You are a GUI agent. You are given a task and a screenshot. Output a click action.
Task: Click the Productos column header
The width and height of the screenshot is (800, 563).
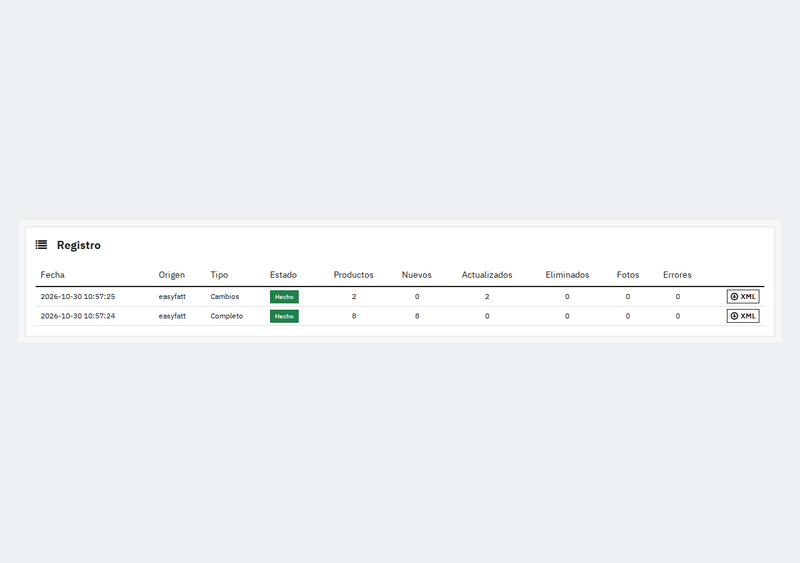354,275
